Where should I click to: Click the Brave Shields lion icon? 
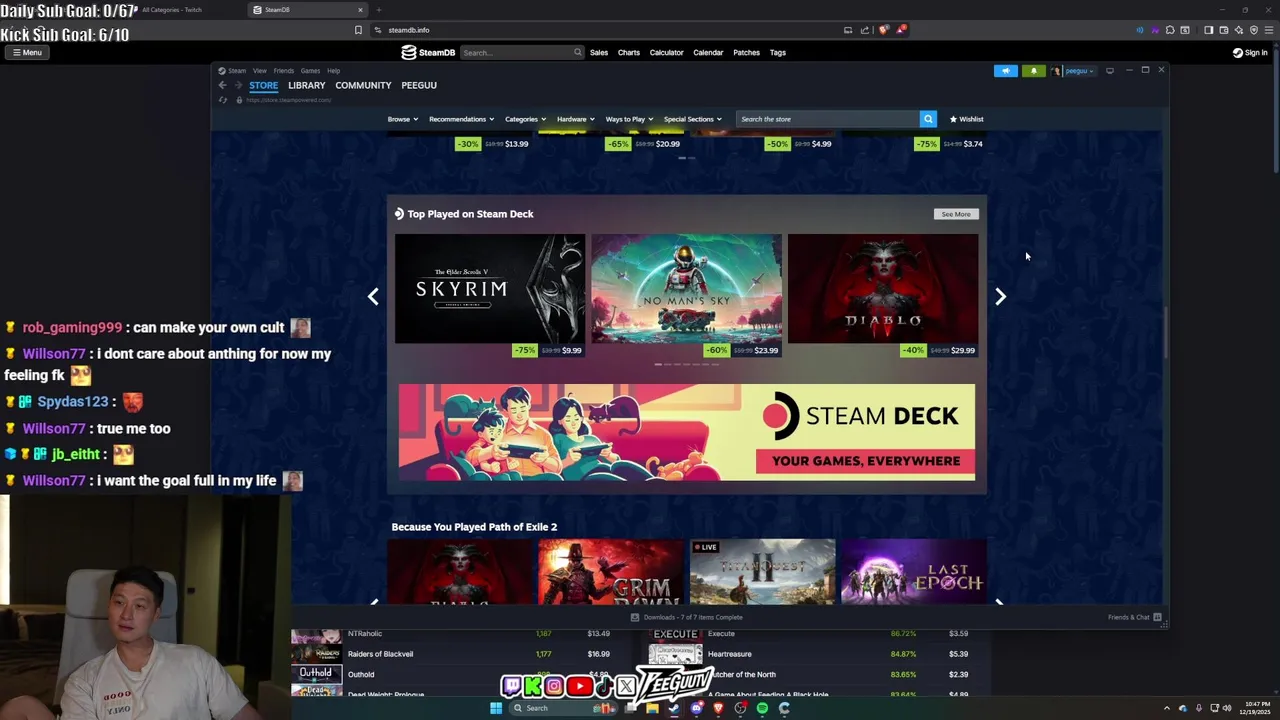[883, 30]
